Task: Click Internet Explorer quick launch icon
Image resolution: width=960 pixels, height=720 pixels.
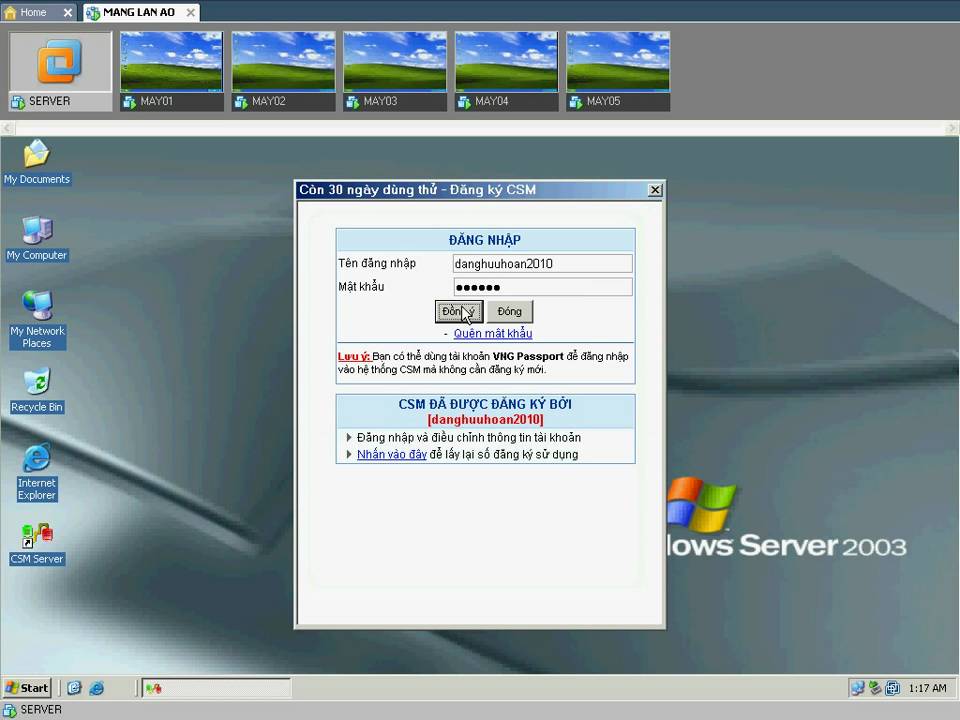Action: click(97, 688)
